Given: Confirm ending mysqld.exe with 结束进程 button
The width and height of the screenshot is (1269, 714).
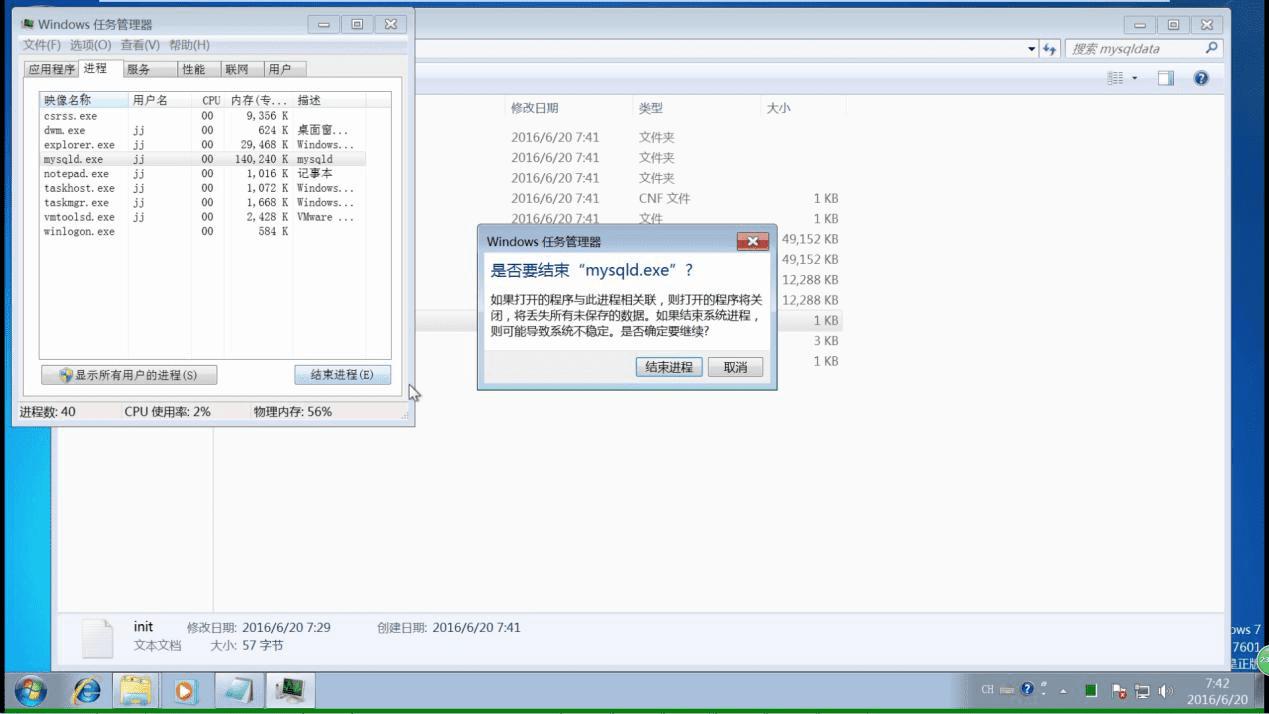Looking at the screenshot, I should (x=668, y=367).
